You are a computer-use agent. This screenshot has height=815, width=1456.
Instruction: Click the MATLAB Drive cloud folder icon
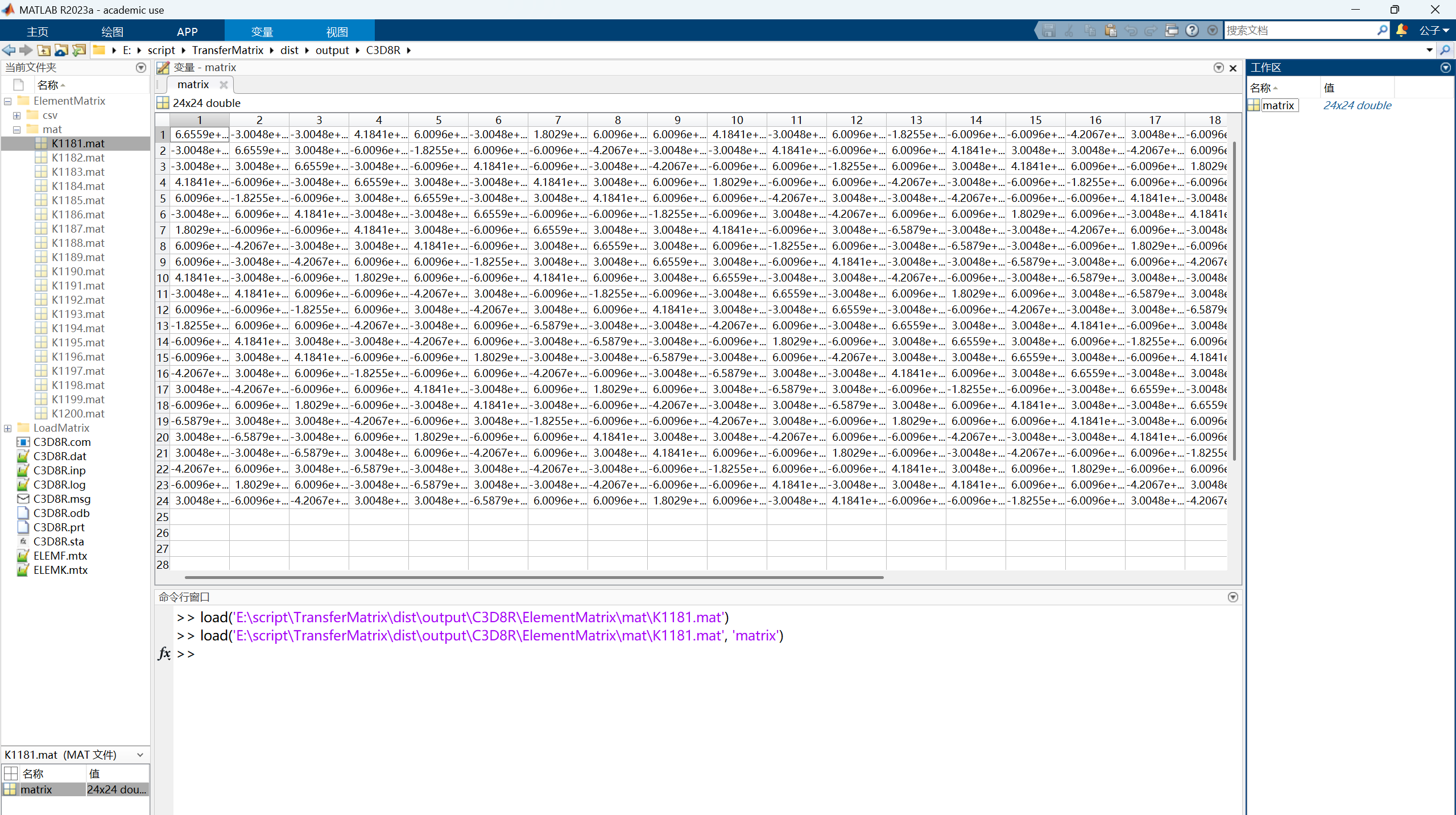tap(61, 50)
